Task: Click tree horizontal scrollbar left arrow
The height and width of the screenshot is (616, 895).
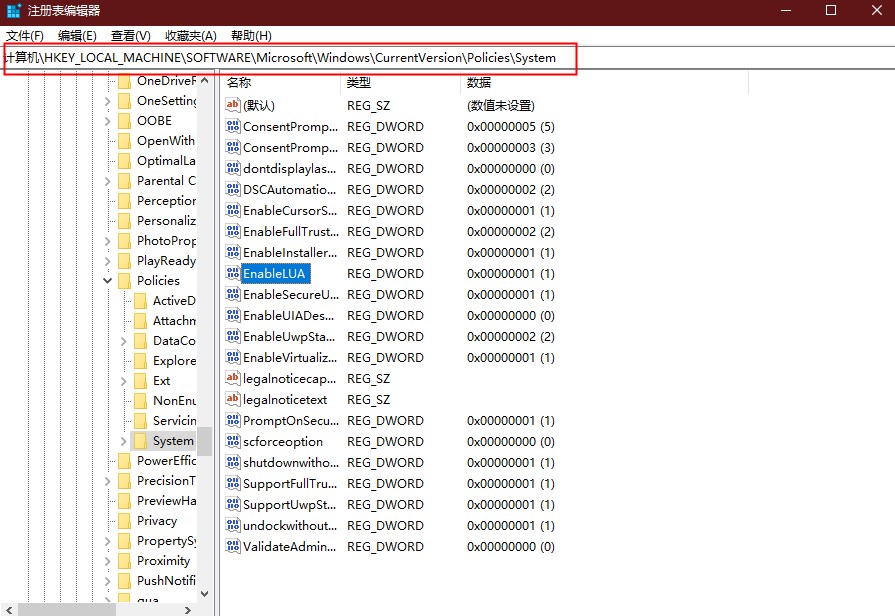Action: (x=9, y=610)
